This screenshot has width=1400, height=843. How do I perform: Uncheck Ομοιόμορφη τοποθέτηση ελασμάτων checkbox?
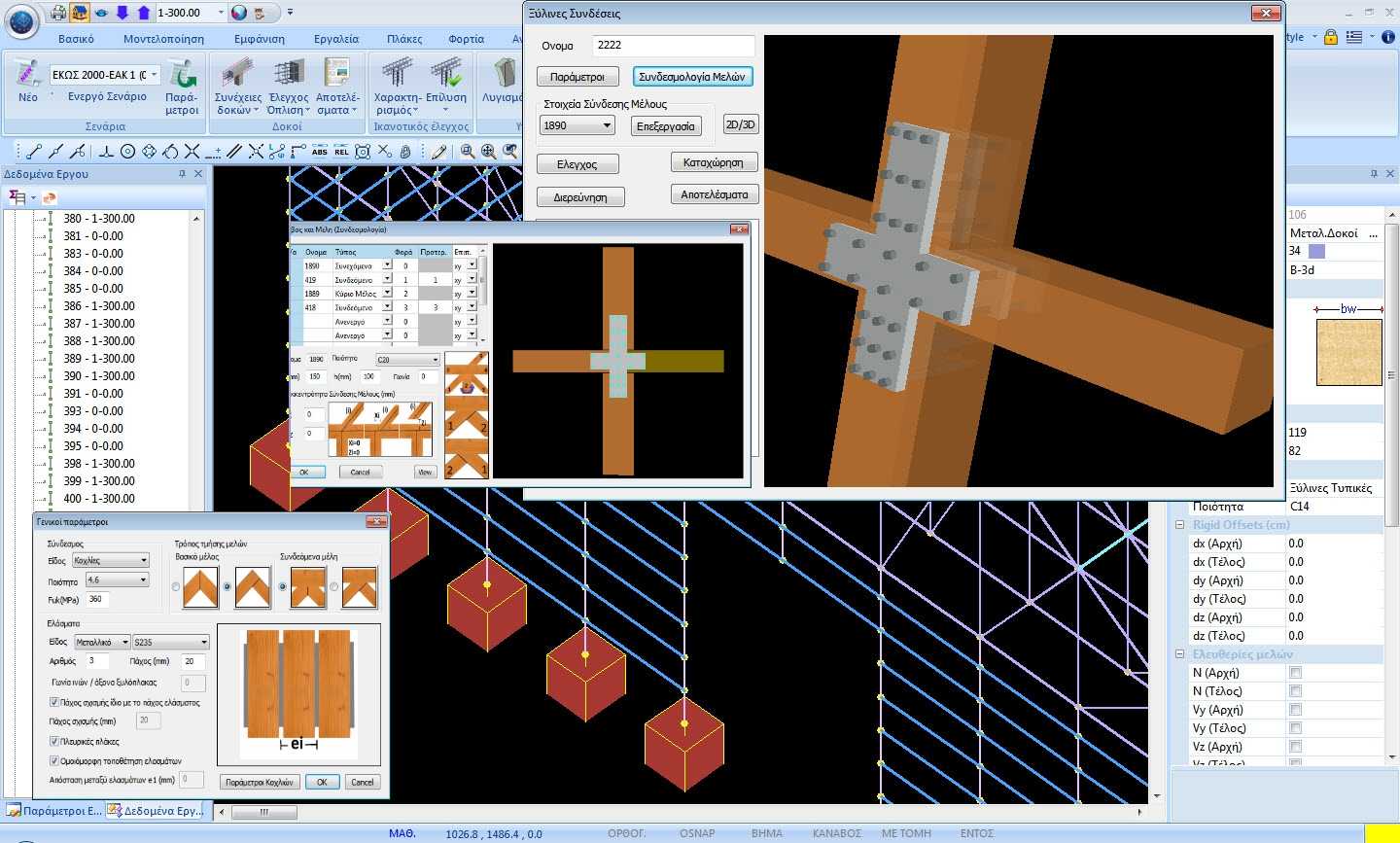(54, 760)
